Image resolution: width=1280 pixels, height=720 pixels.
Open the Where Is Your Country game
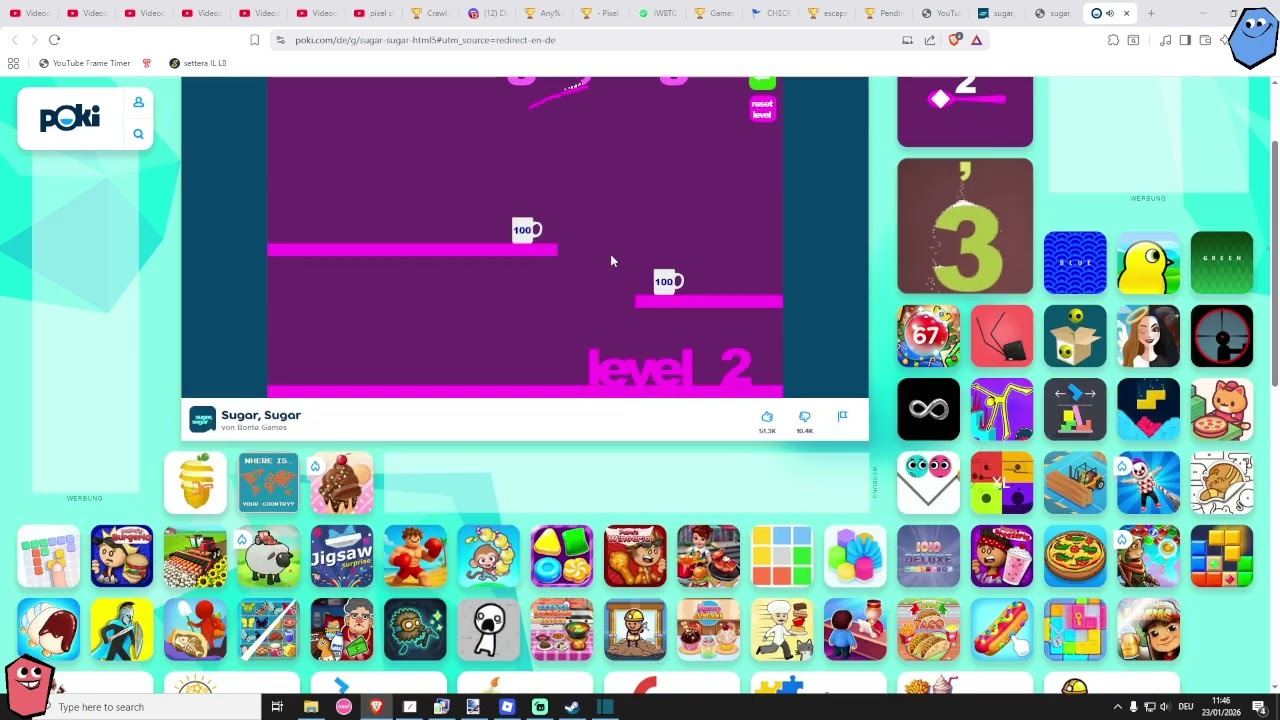(x=268, y=482)
